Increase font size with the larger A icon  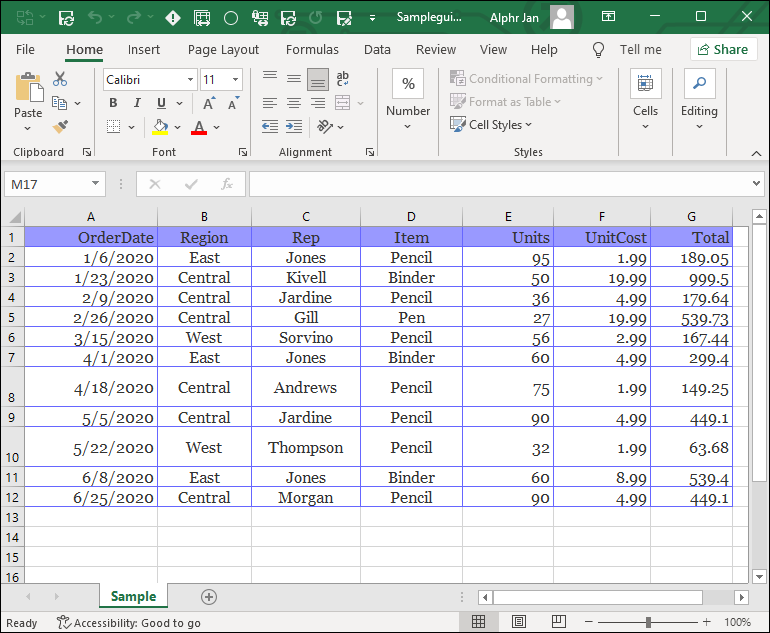pyautogui.click(x=209, y=103)
